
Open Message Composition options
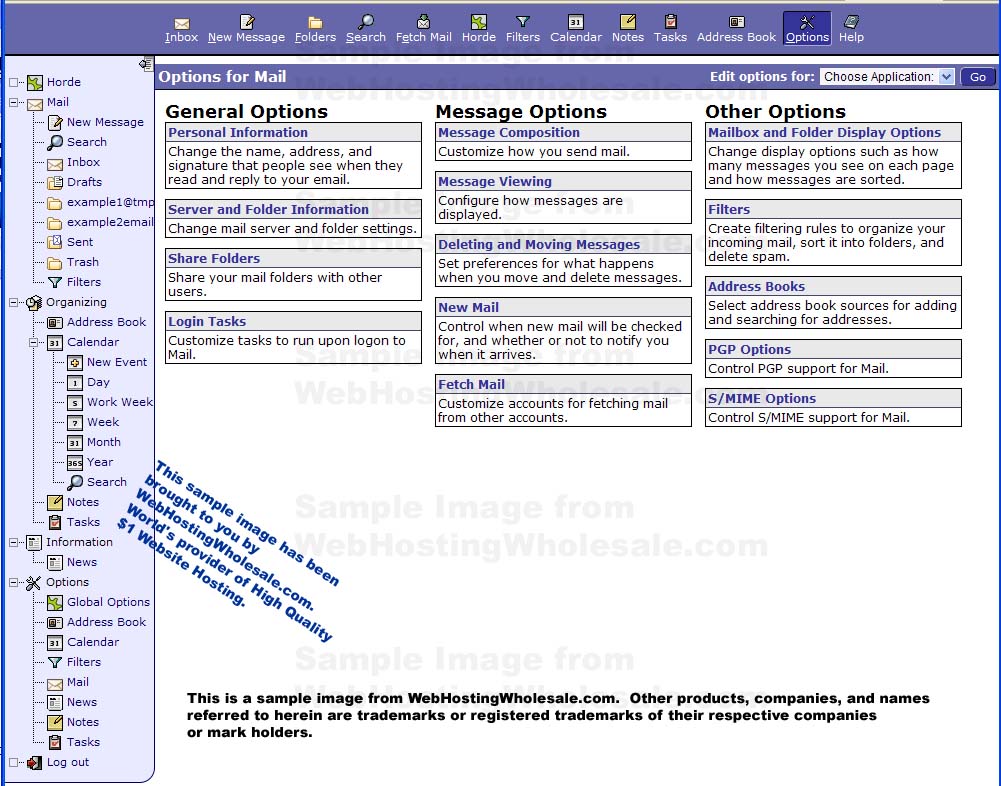pos(509,132)
